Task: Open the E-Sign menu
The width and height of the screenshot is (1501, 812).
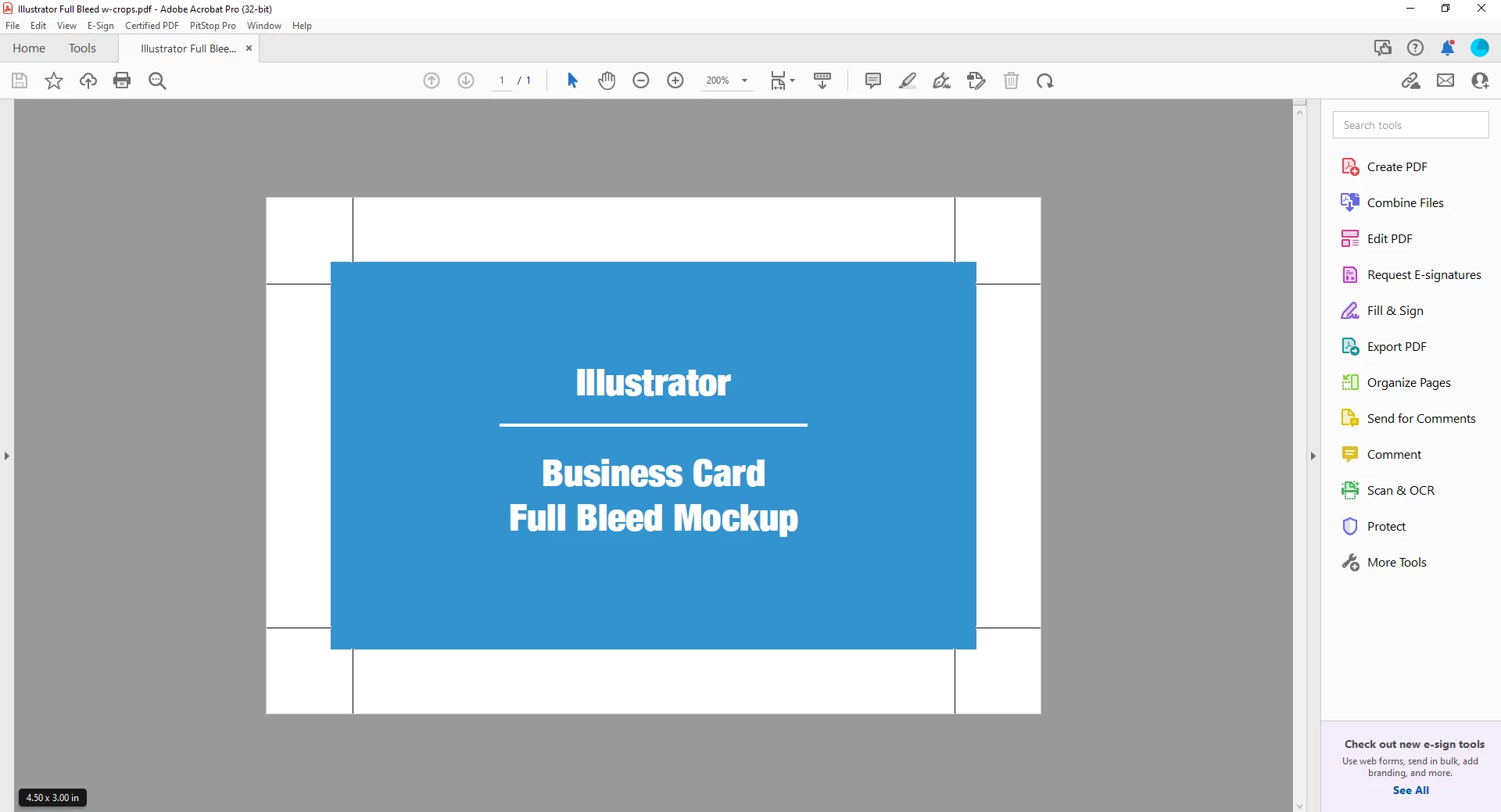Action: (101, 26)
